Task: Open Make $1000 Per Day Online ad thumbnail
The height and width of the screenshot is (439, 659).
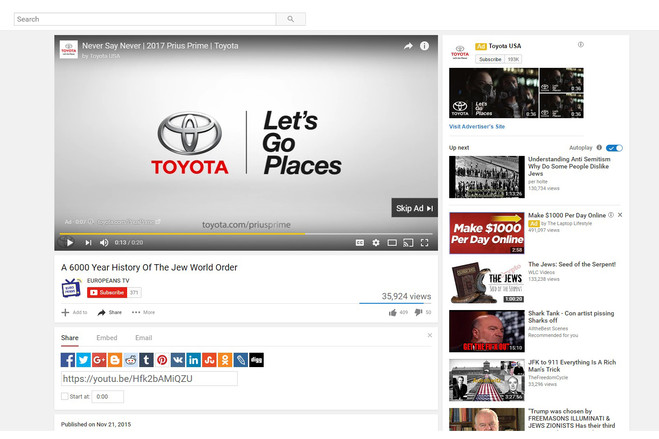Action: pos(487,233)
